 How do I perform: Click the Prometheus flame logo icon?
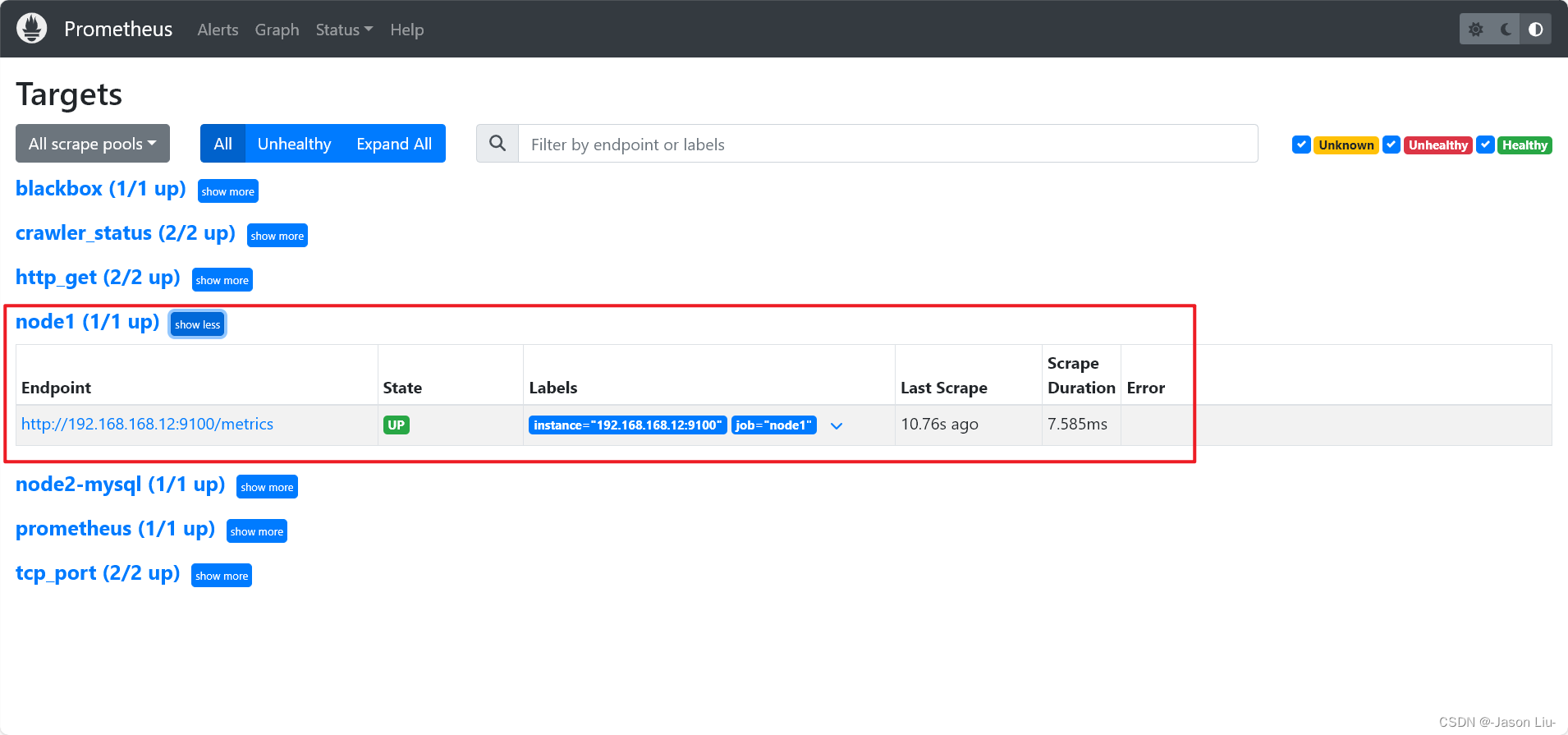tap(31, 29)
